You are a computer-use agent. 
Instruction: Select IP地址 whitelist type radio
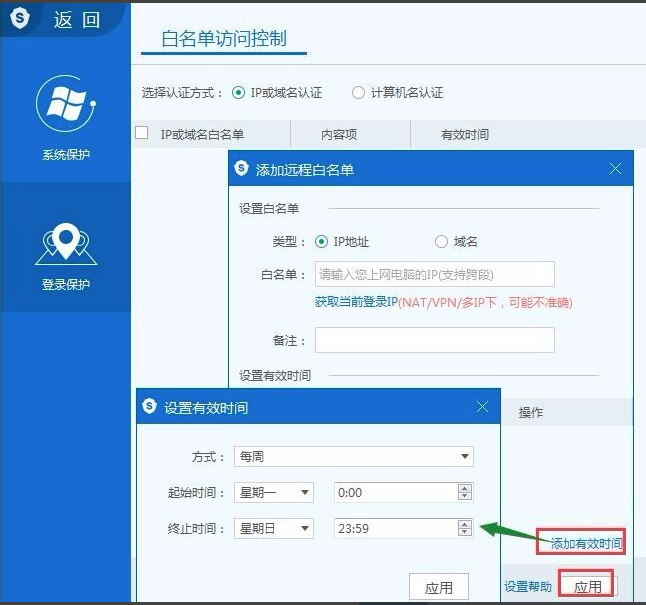tap(321, 241)
